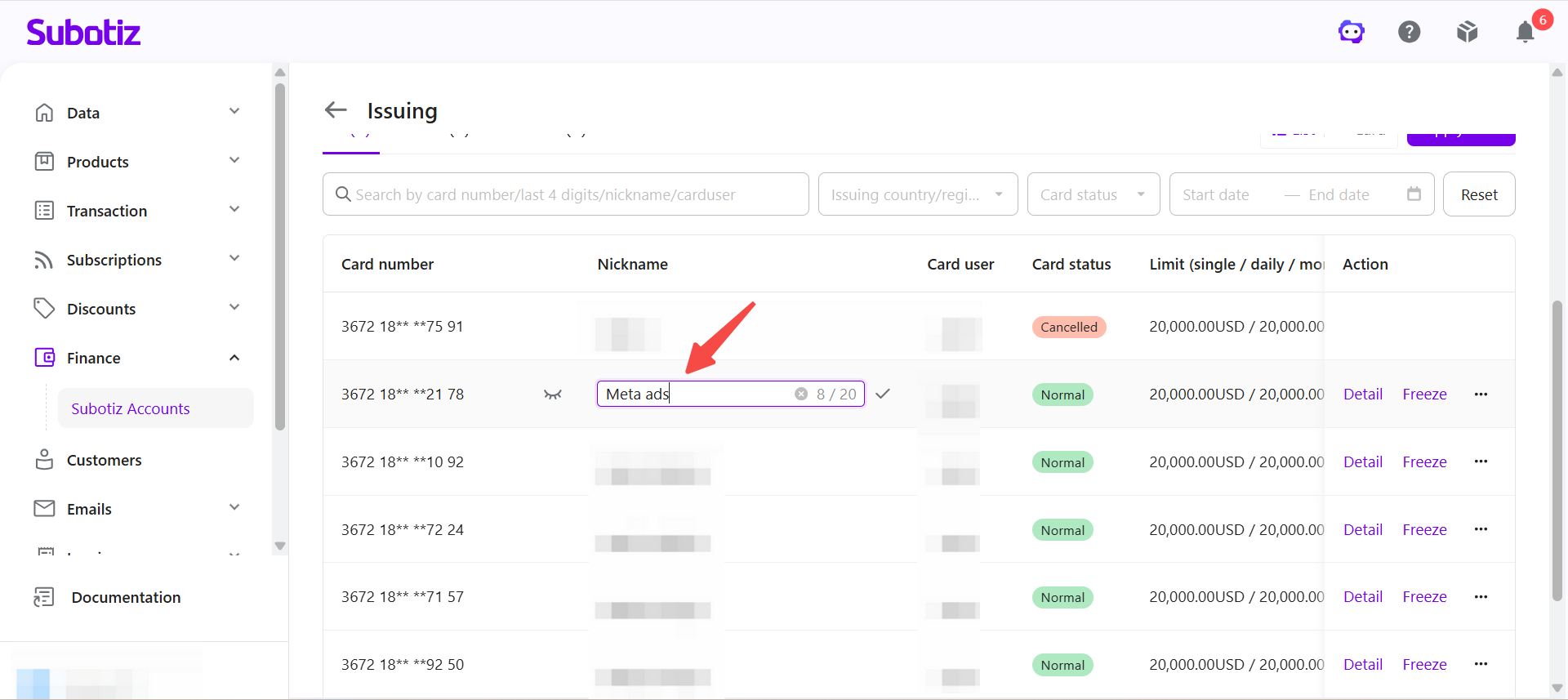Open more actions for card 10 92
The height and width of the screenshot is (700, 1568).
coord(1481,461)
